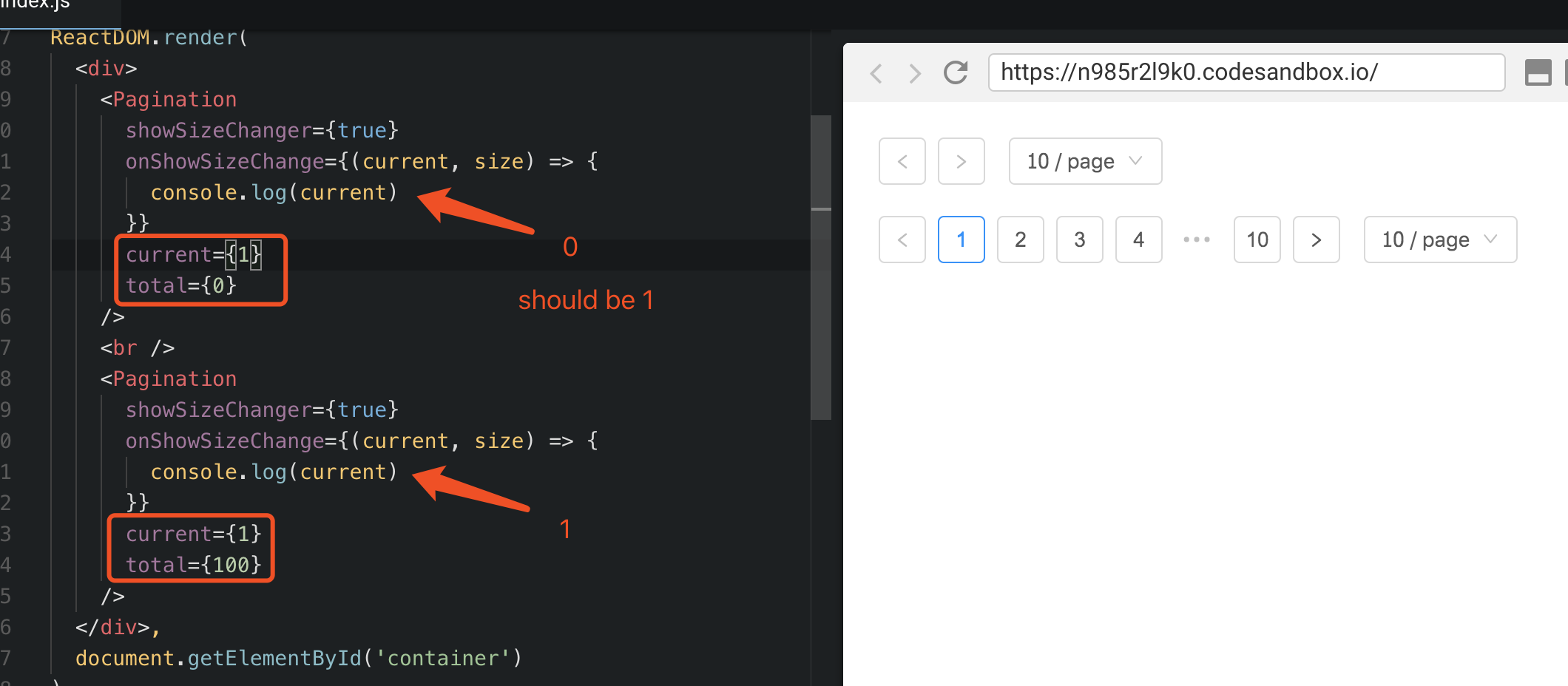Click the responsive preview device icon
This screenshot has width=1568, height=686.
click(x=1539, y=72)
